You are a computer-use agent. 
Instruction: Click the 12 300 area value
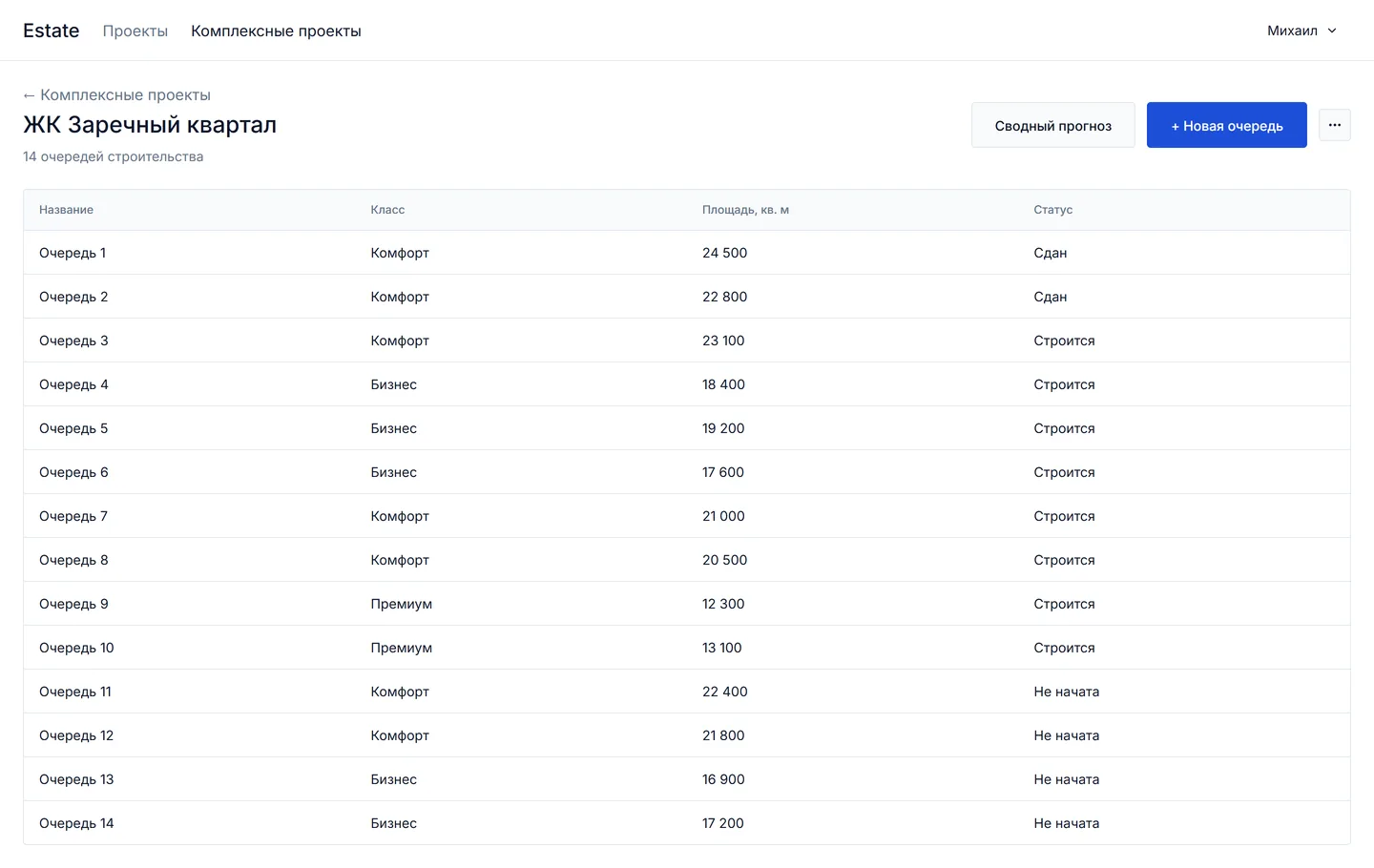[723, 604]
